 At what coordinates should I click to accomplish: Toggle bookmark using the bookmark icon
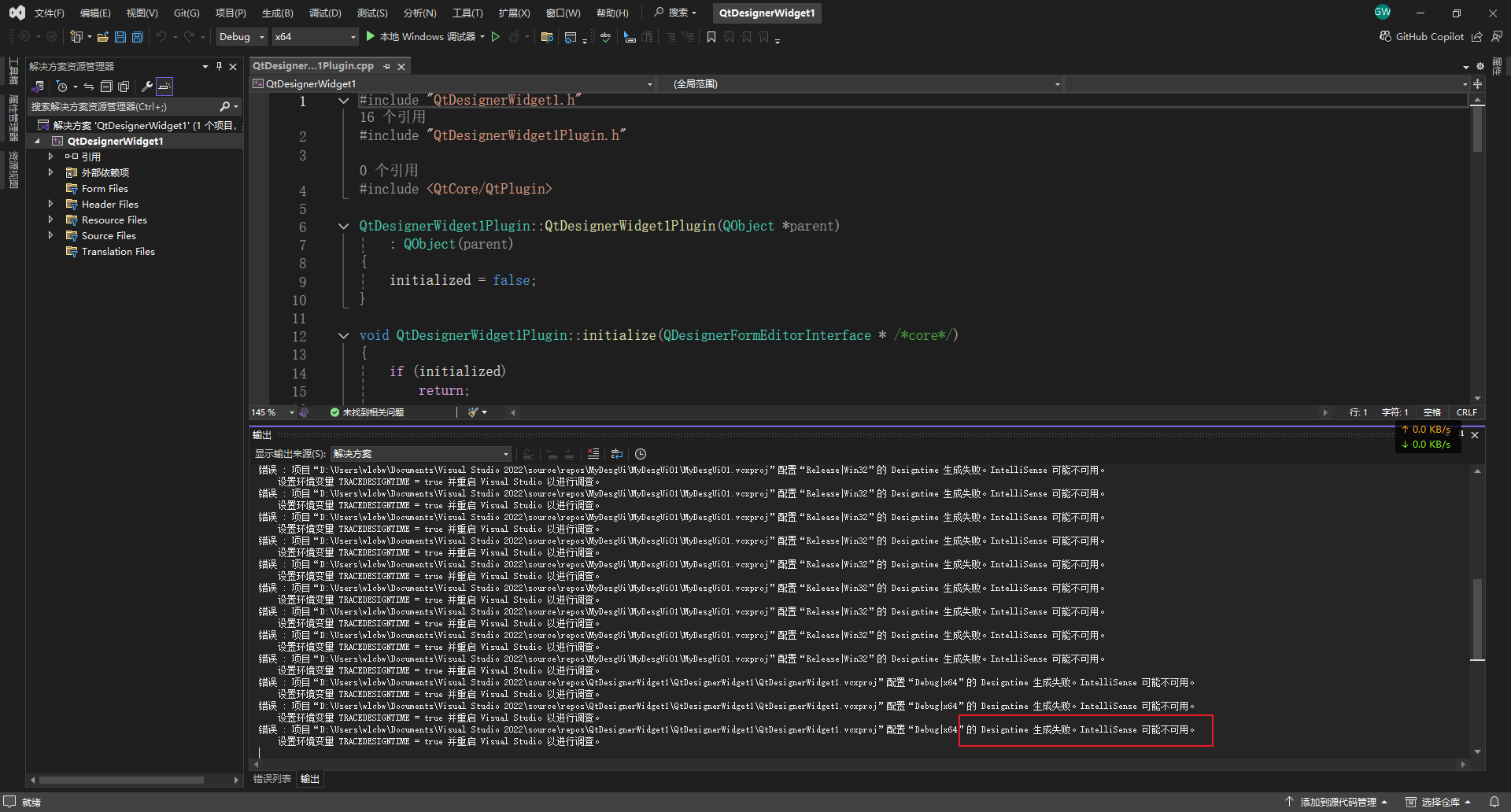pos(711,36)
